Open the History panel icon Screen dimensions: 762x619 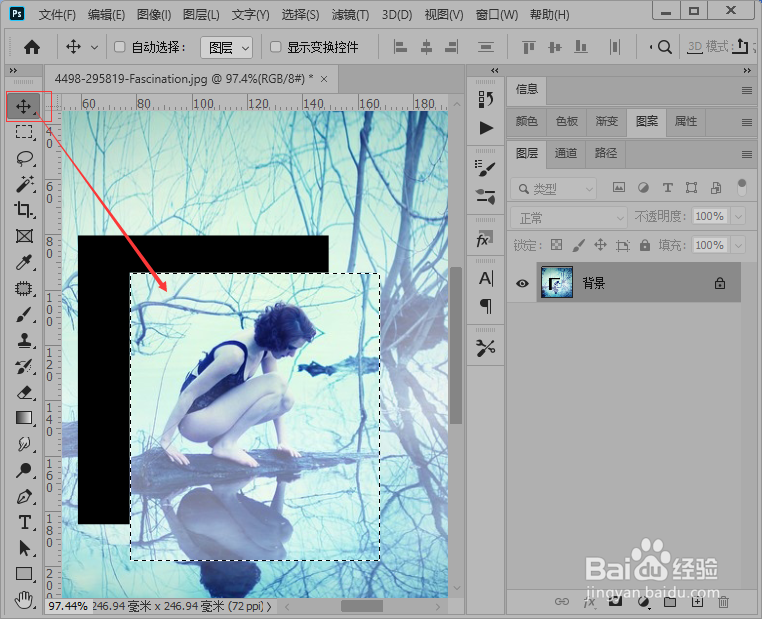485,100
